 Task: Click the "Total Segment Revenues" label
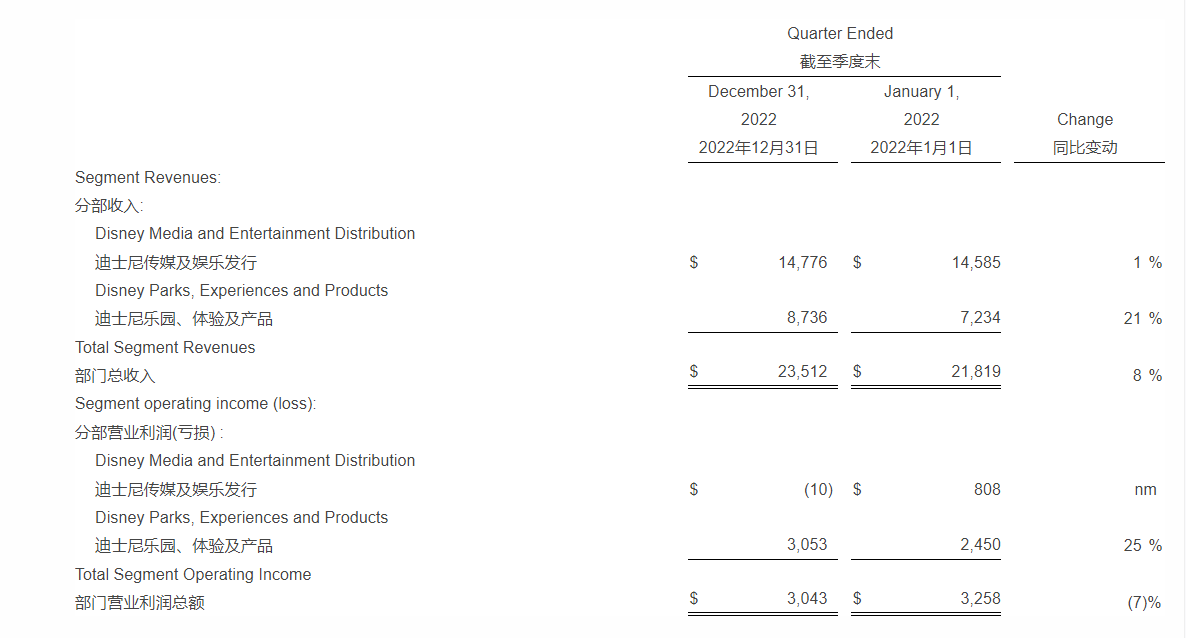(x=165, y=348)
